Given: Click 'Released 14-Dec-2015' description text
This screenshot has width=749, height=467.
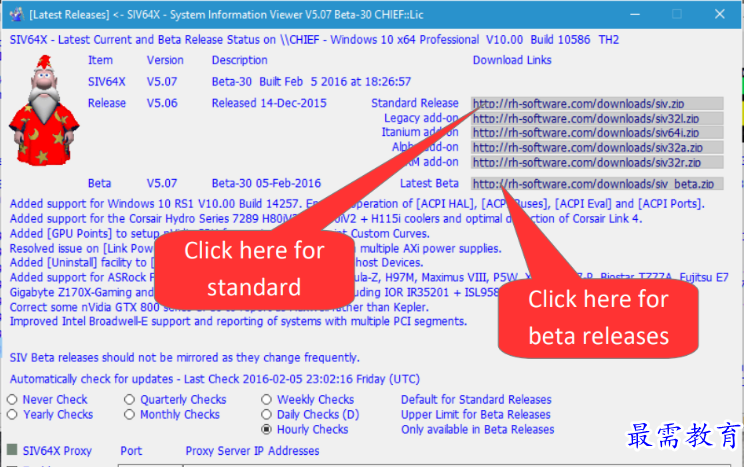Looking at the screenshot, I should pos(269,103).
